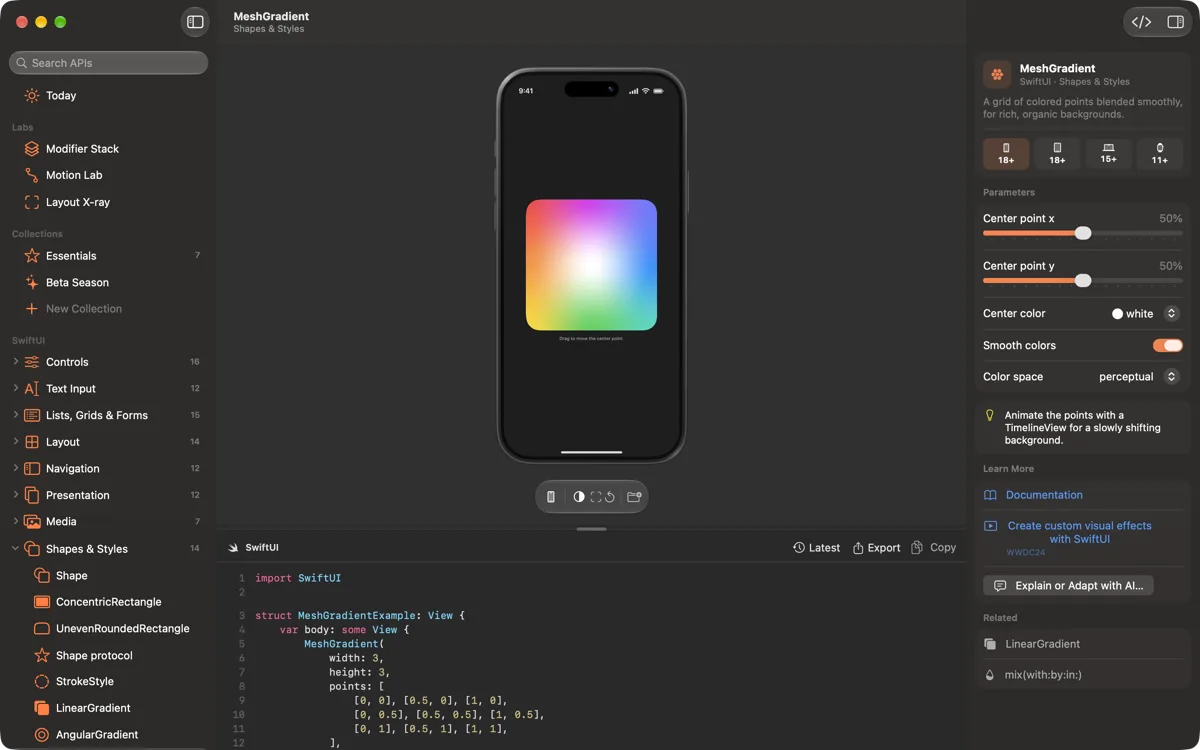Click the device frame icon in the preview toolbar
This screenshot has width=1200, height=750.
pyautogui.click(x=551, y=497)
